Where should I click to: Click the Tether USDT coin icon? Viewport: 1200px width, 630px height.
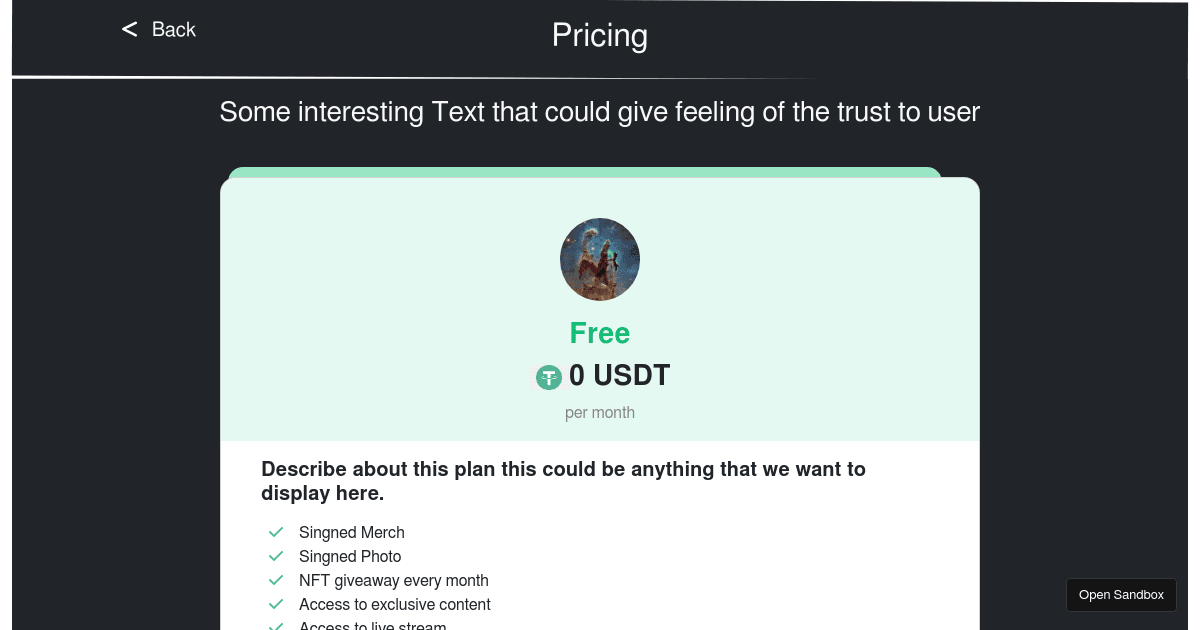pos(549,377)
